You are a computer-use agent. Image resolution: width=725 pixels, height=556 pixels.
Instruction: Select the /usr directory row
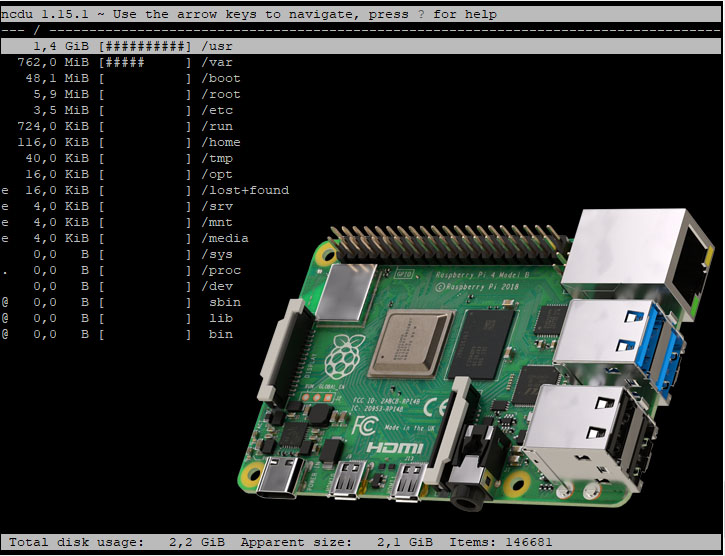(361, 46)
